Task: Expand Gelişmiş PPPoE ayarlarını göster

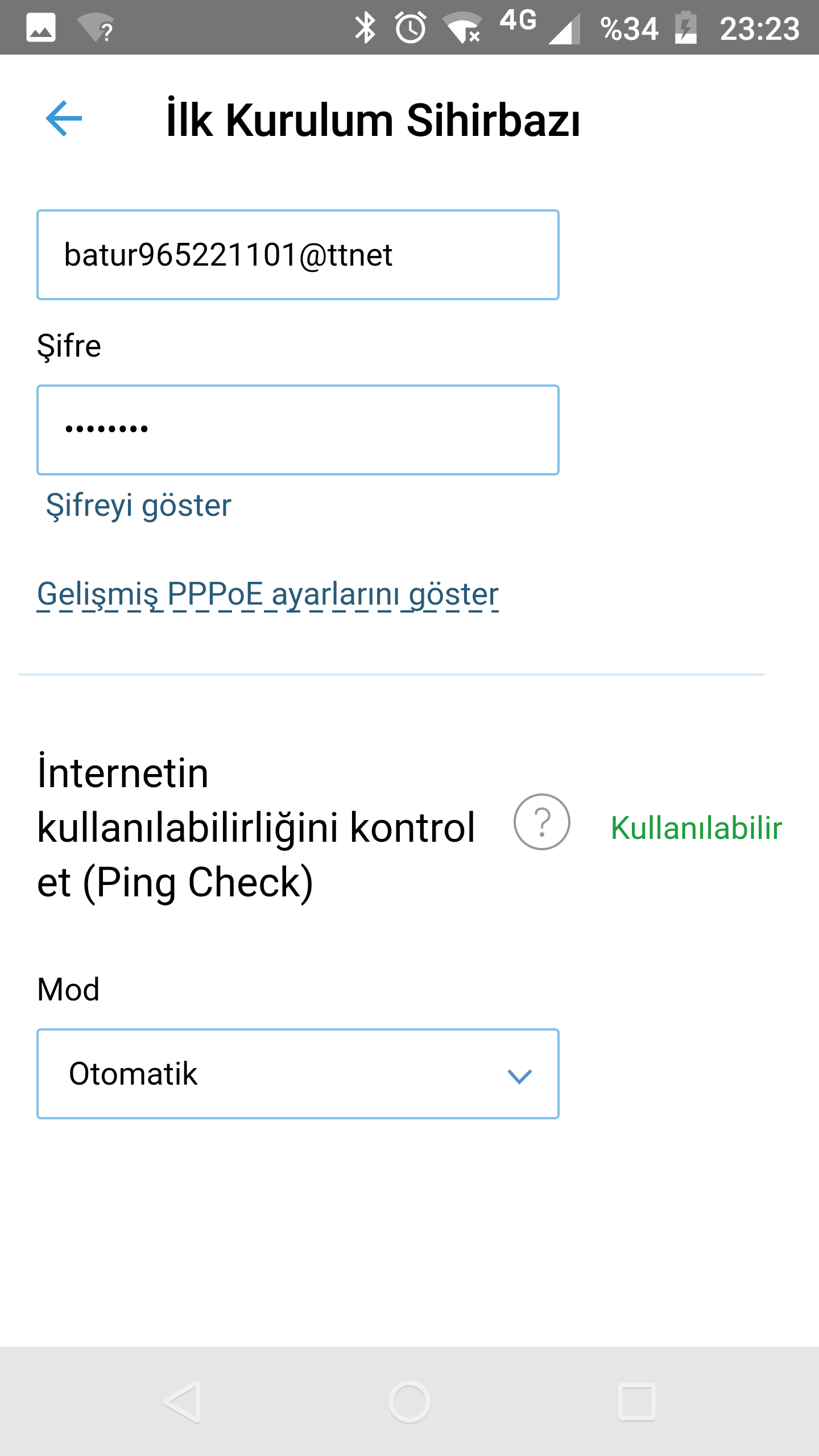Action: 268,594
